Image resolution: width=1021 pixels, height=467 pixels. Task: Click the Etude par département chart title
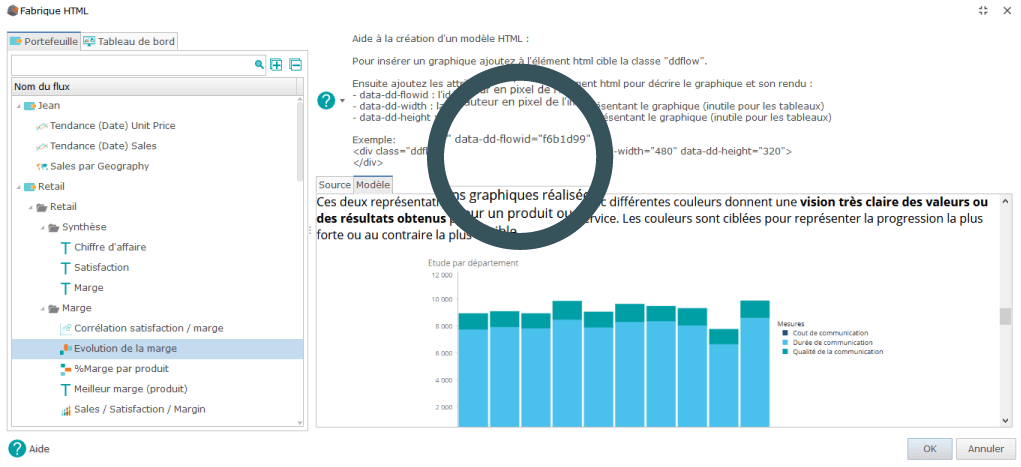click(x=473, y=263)
